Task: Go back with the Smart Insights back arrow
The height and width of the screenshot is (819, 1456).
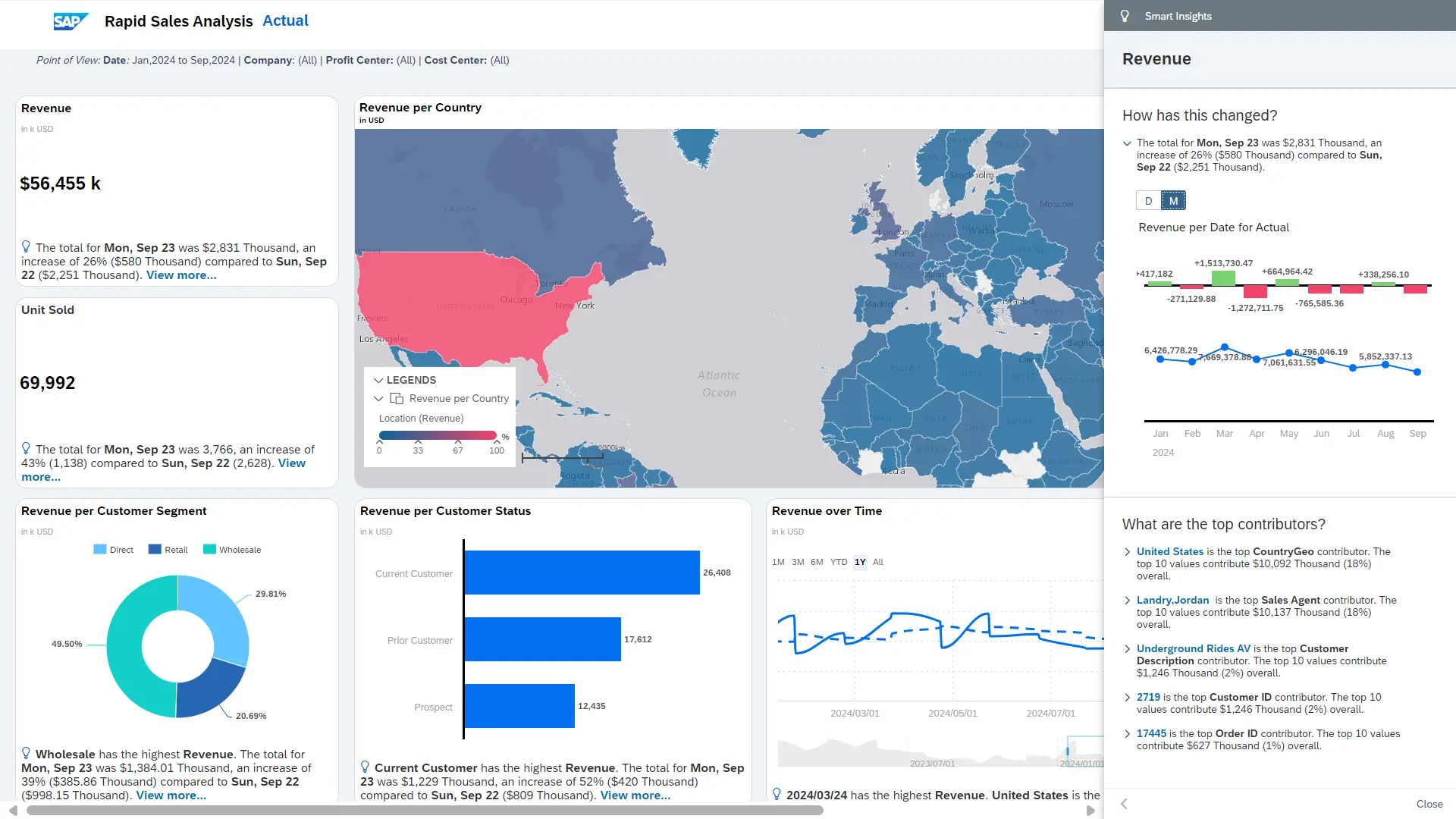Action: pos(1124,804)
